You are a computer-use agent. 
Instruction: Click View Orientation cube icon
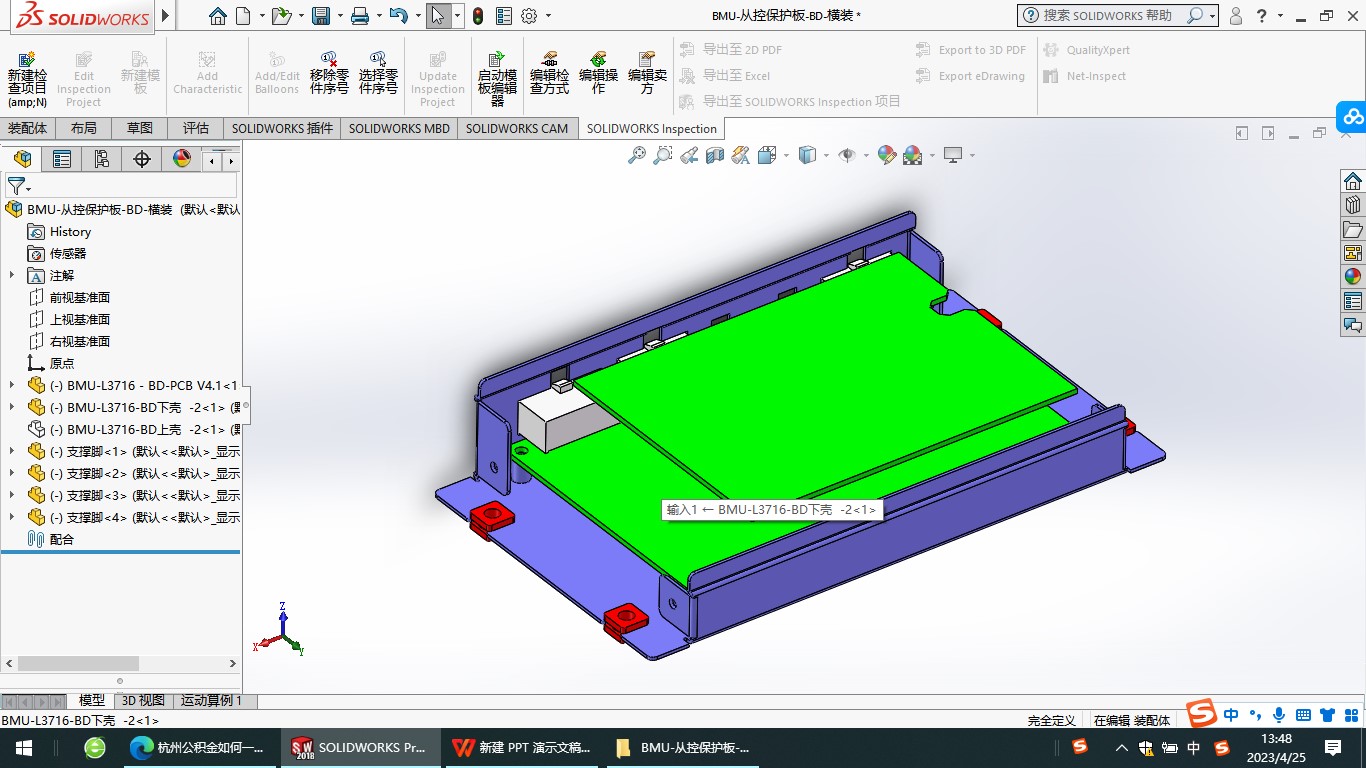click(x=767, y=155)
